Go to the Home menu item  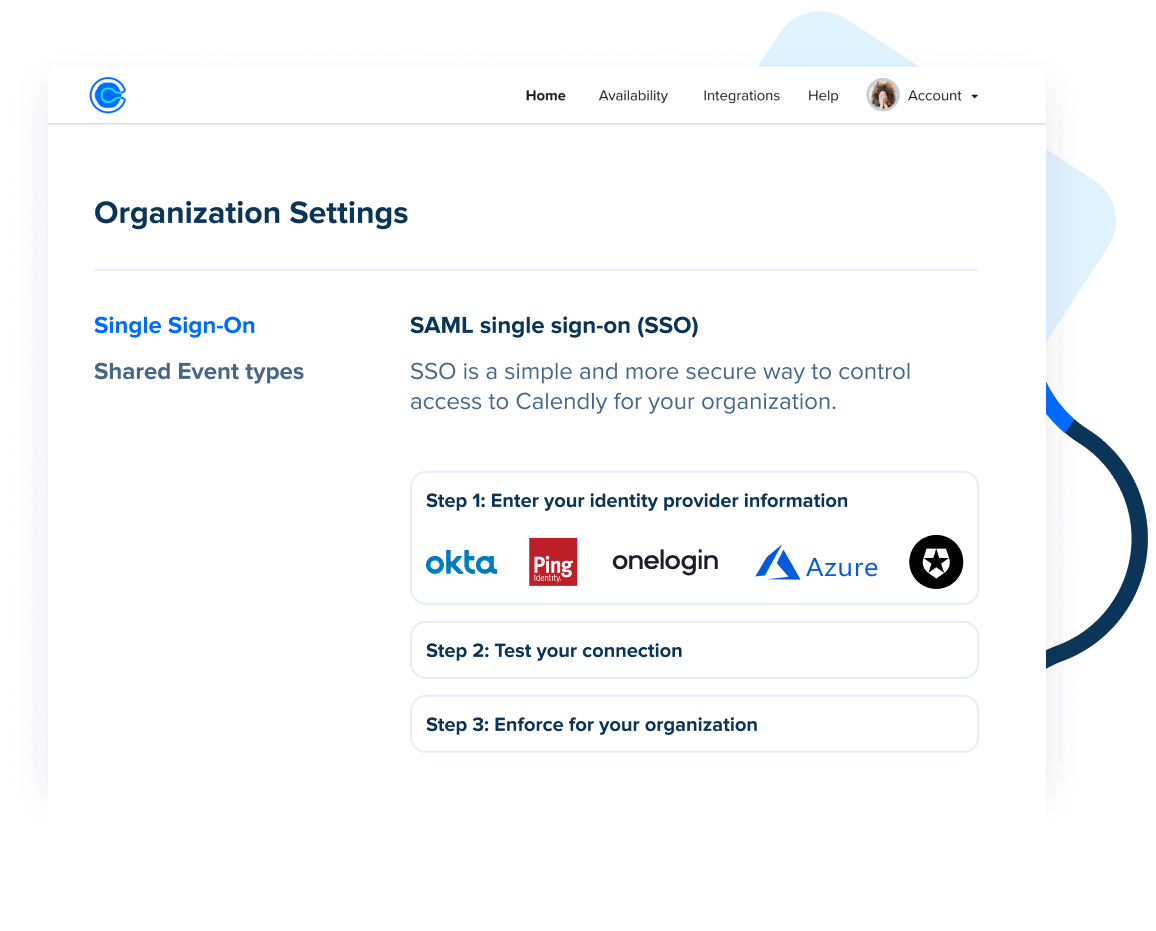546,95
